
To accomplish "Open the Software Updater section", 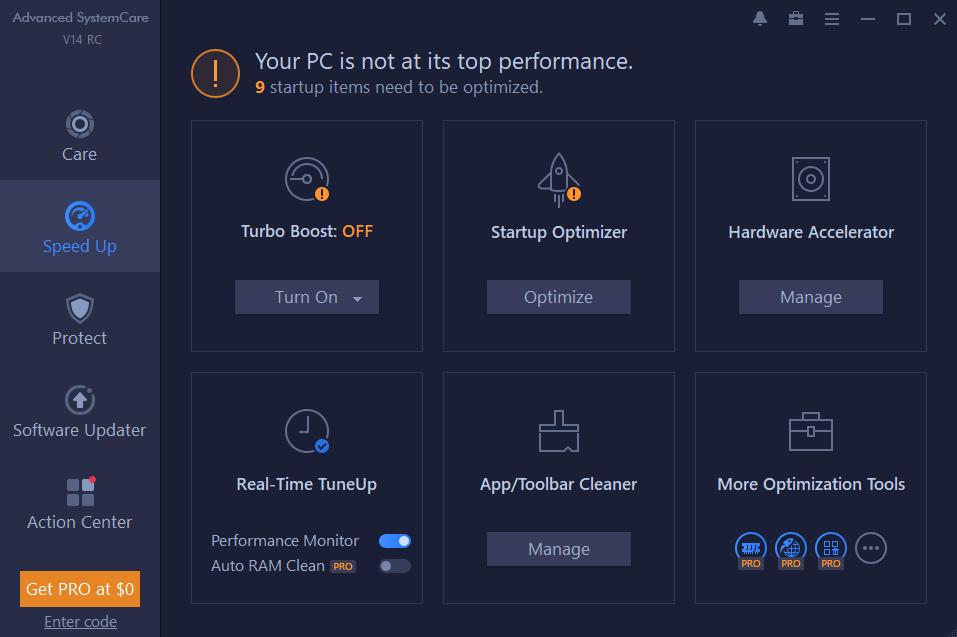I will (x=79, y=412).
